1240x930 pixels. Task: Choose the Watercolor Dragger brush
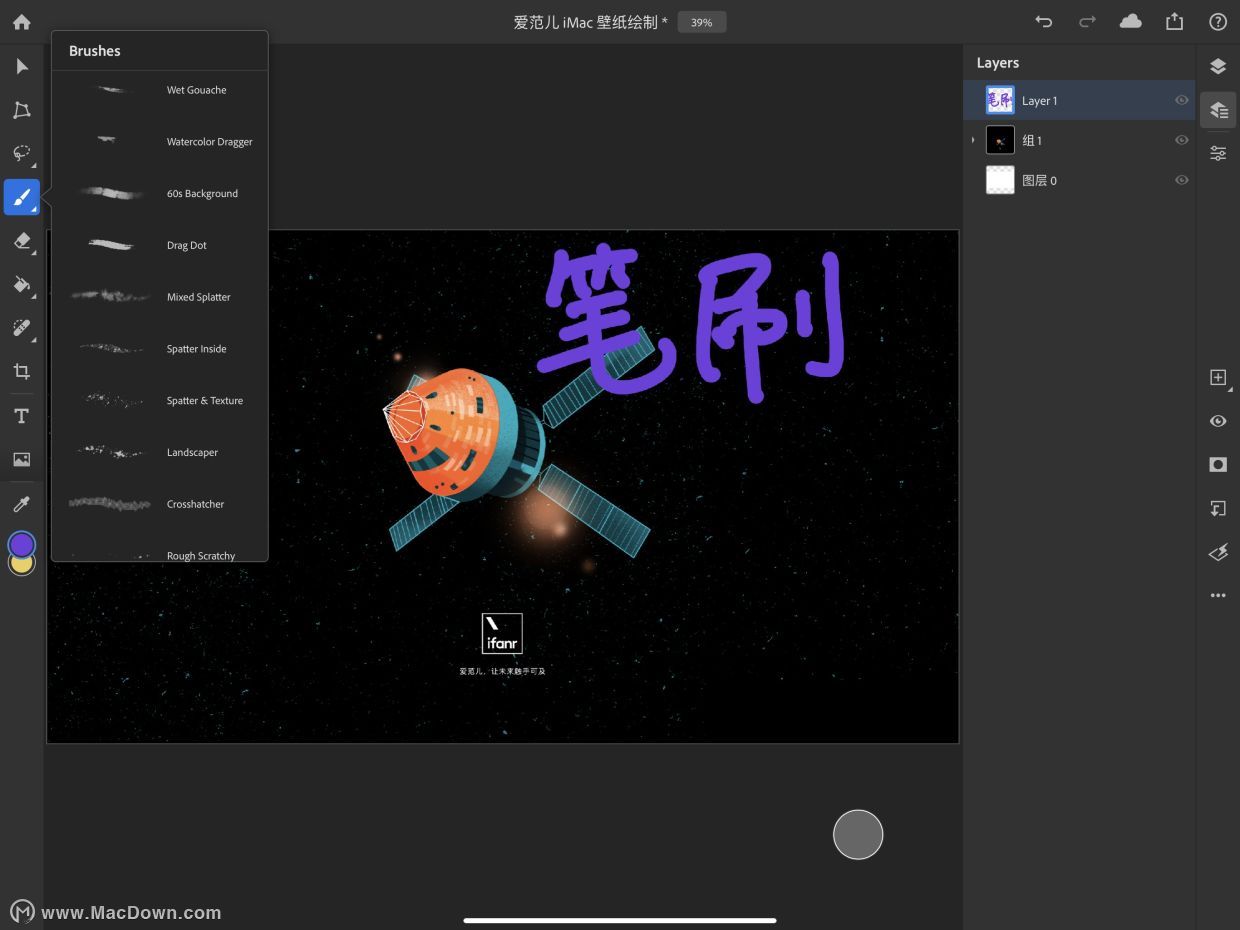160,142
